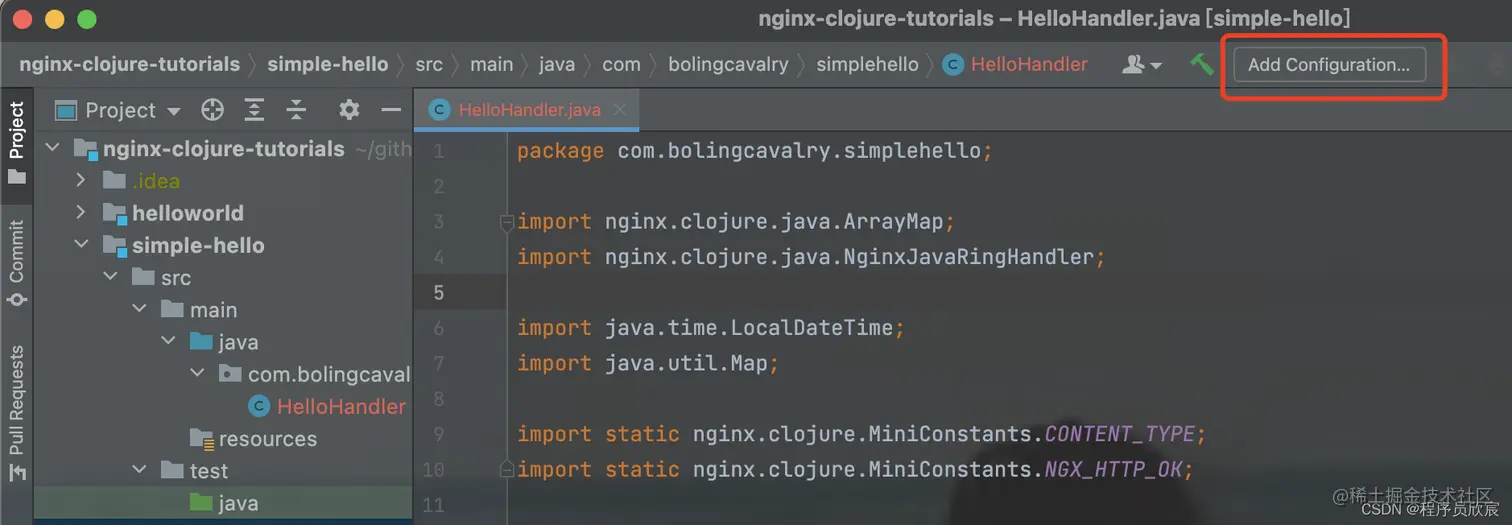The width and height of the screenshot is (1512, 525).
Task: Fold imports using line 3 gutter marker
Action: click(507, 222)
